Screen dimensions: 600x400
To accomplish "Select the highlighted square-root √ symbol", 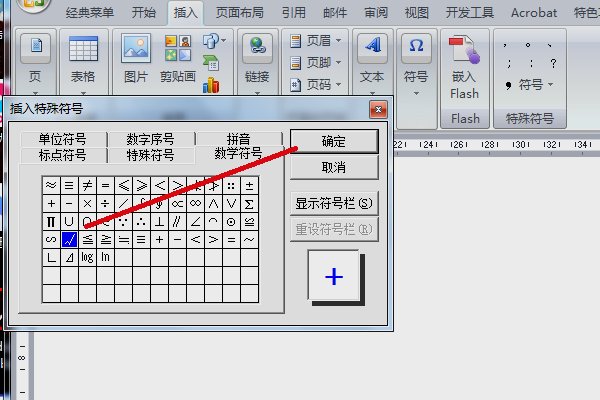I will 69,240.
